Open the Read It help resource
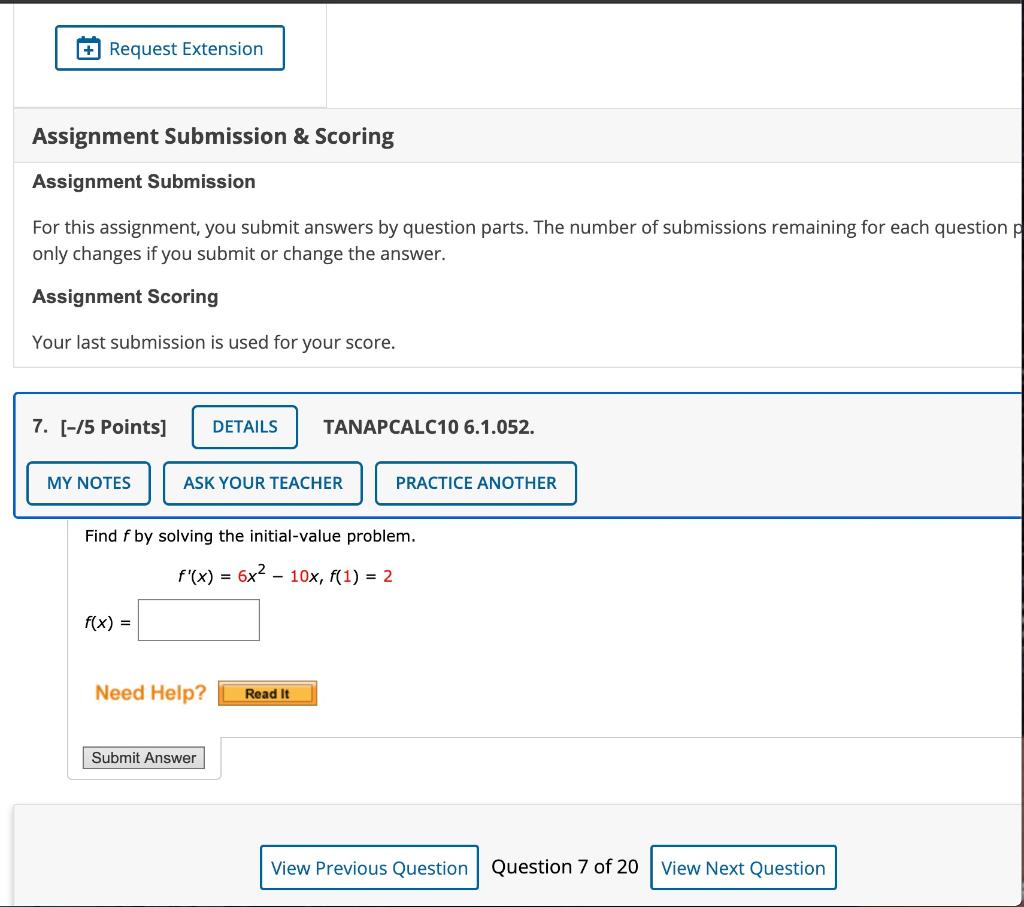 267,692
